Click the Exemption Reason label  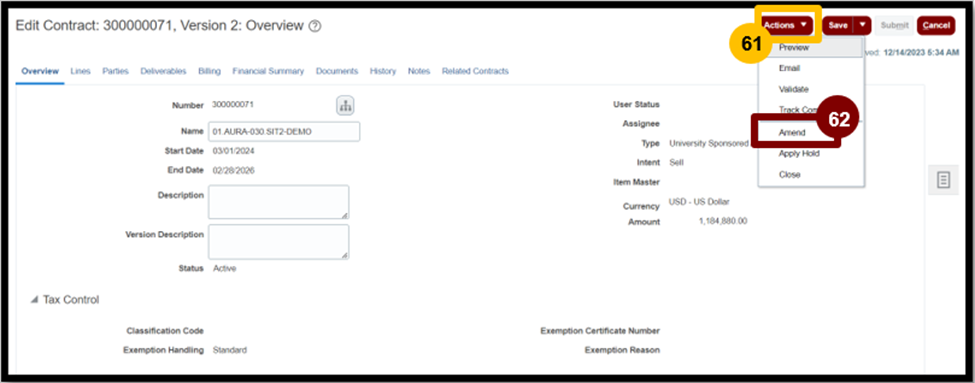click(622, 350)
